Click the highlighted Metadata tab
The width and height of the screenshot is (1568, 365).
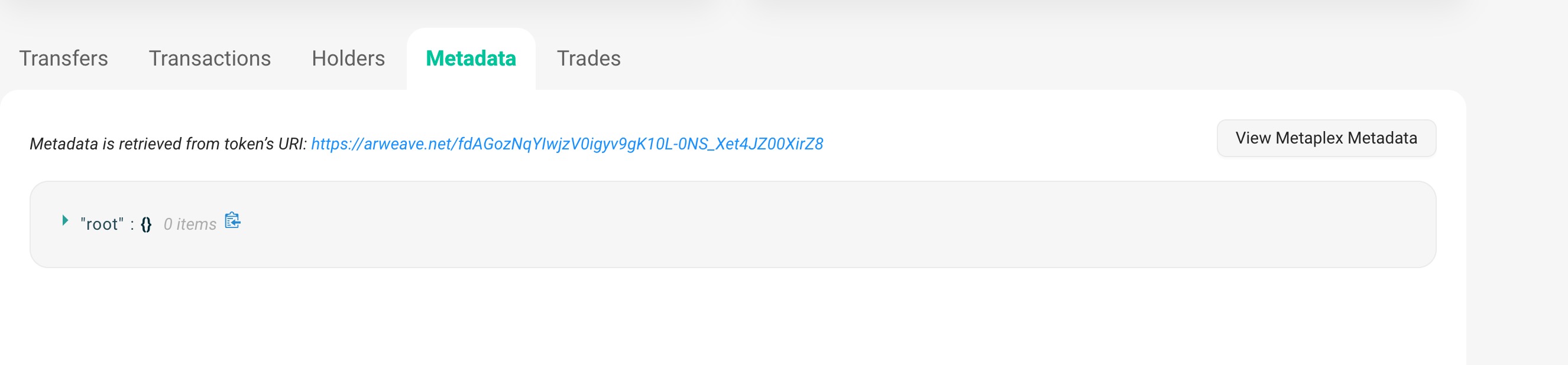pyautogui.click(x=471, y=58)
